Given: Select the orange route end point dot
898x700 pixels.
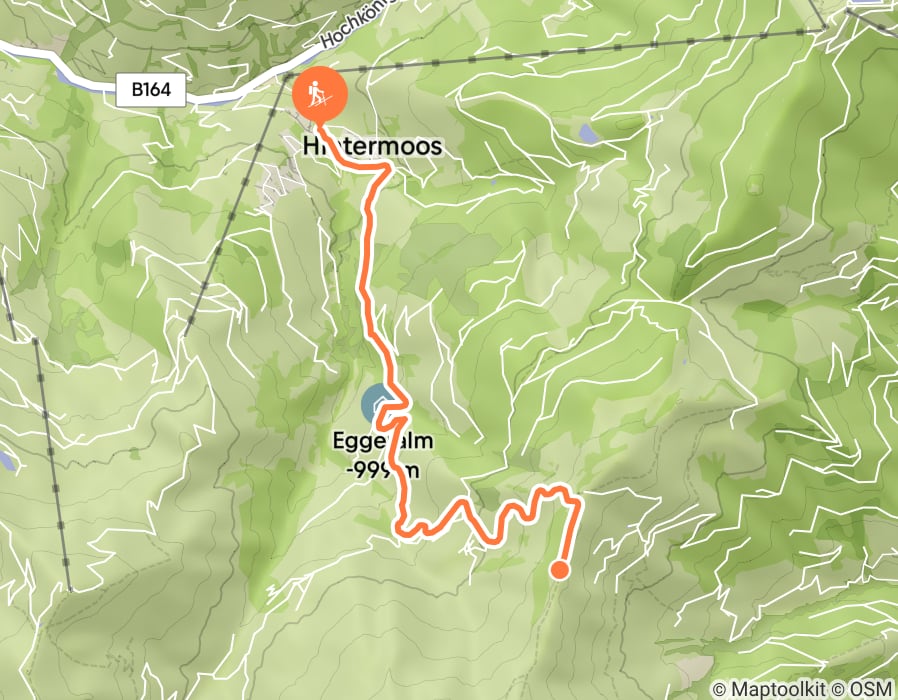Looking at the screenshot, I should pyautogui.click(x=560, y=570).
